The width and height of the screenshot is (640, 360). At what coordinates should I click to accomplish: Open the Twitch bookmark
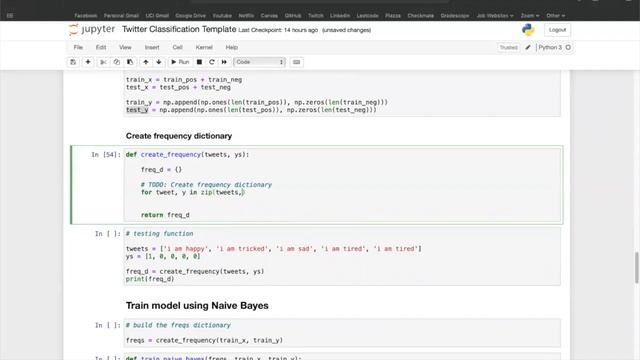pos(316,16)
